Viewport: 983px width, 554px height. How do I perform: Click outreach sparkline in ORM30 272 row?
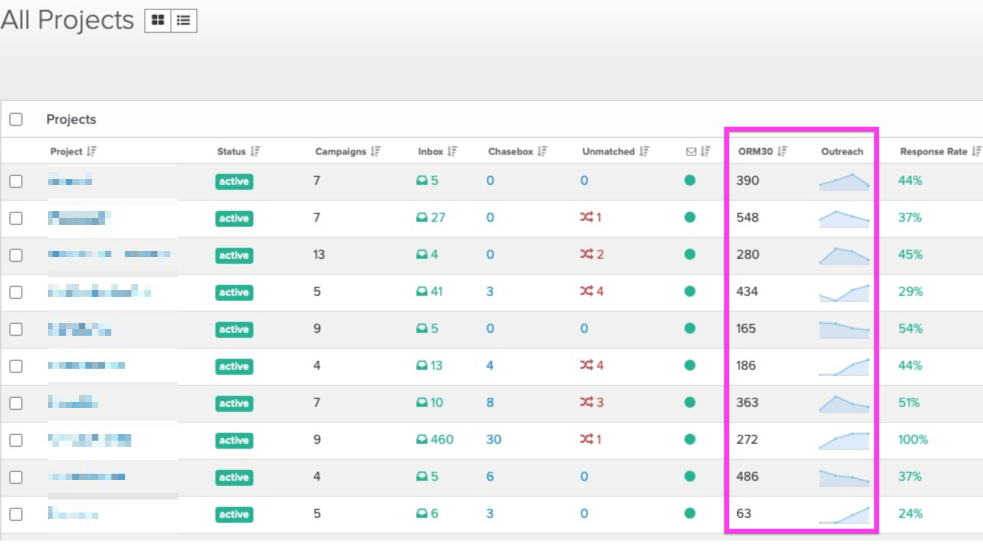tap(844, 440)
